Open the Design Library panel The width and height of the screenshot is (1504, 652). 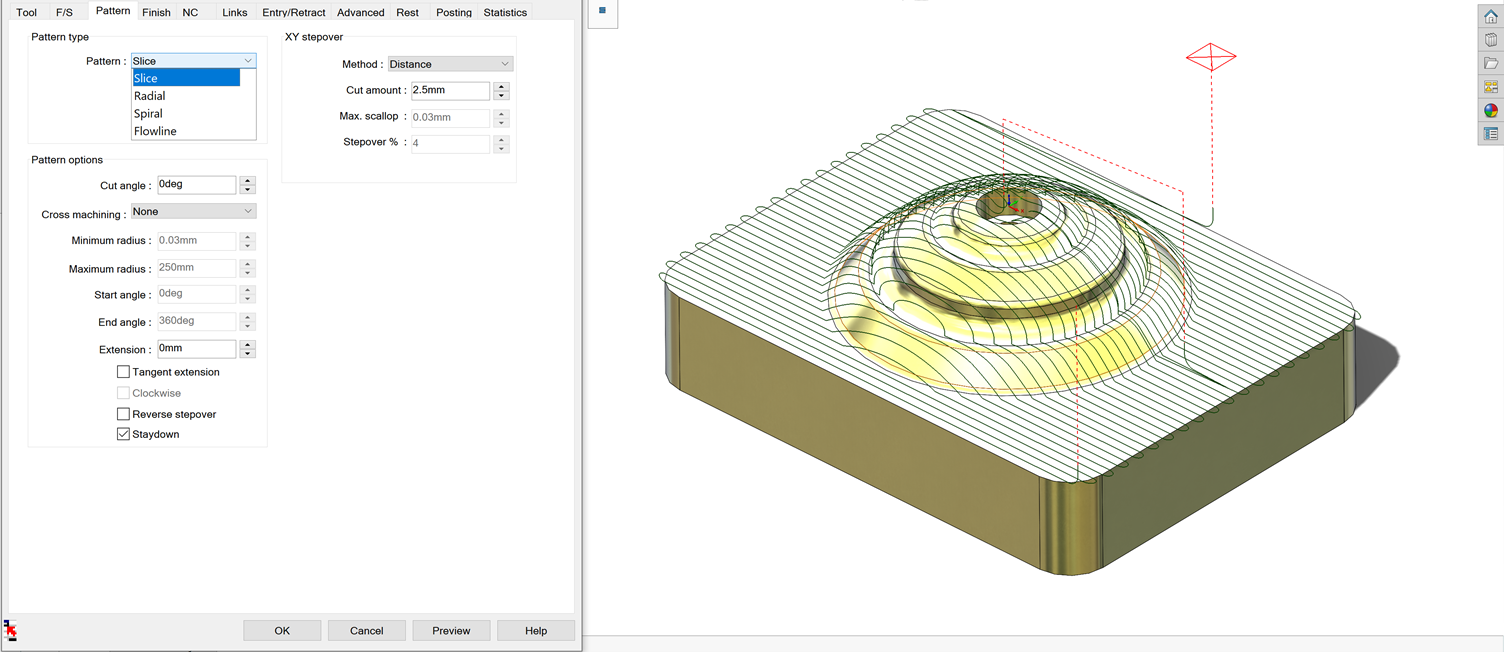(1490, 38)
